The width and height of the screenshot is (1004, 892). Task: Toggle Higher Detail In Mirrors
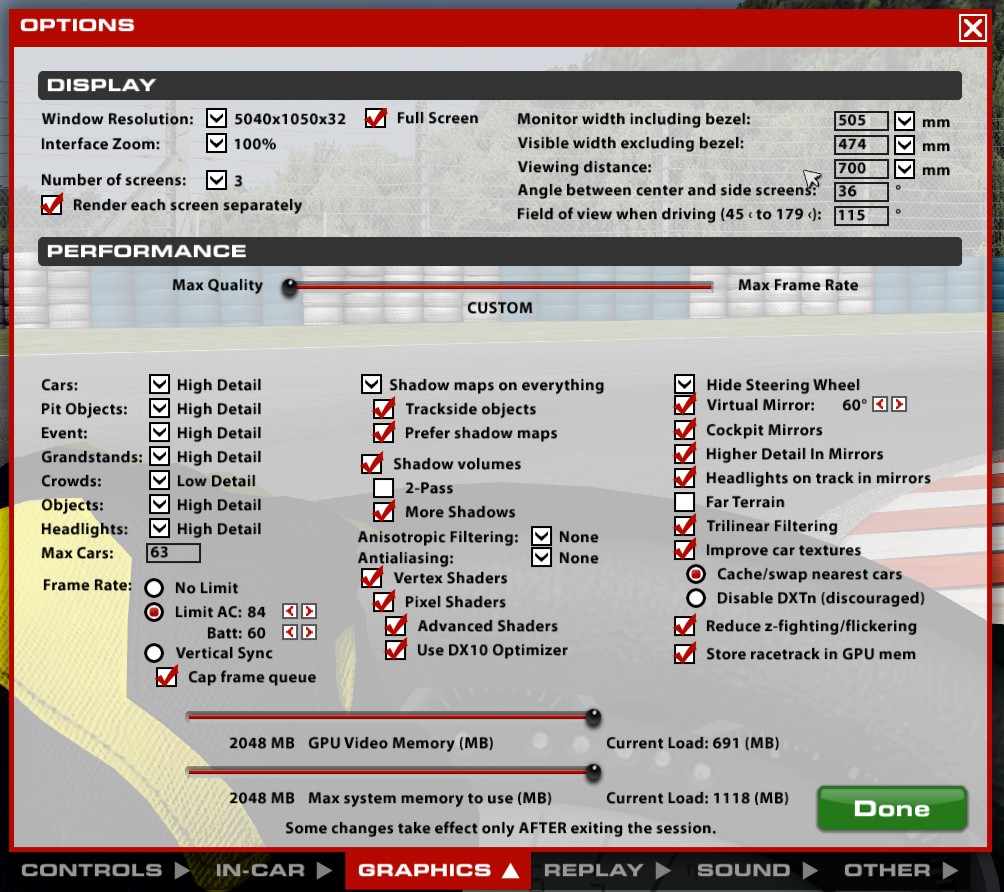coord(684,453)
